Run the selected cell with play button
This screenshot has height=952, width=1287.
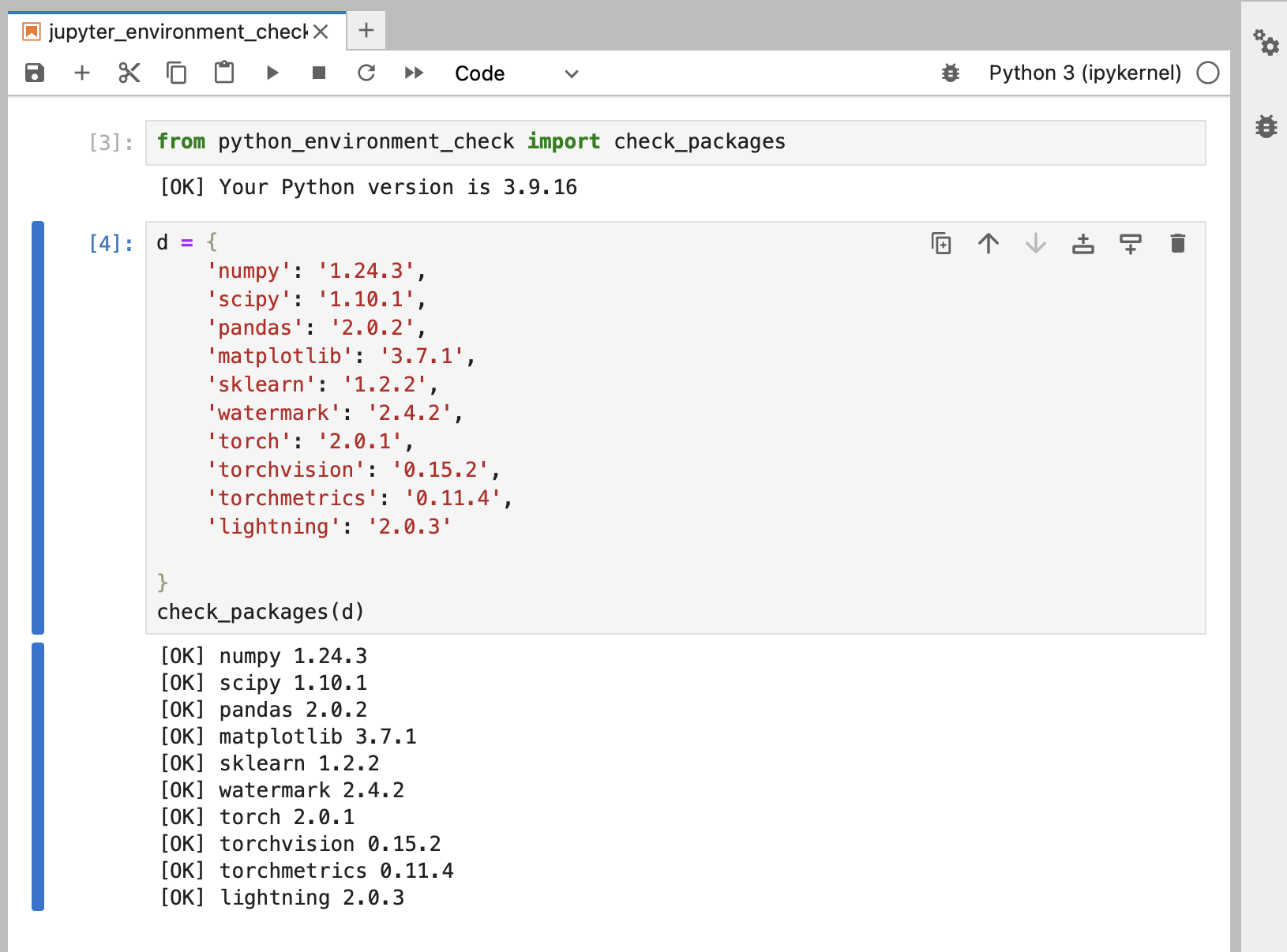click(272, 73)
